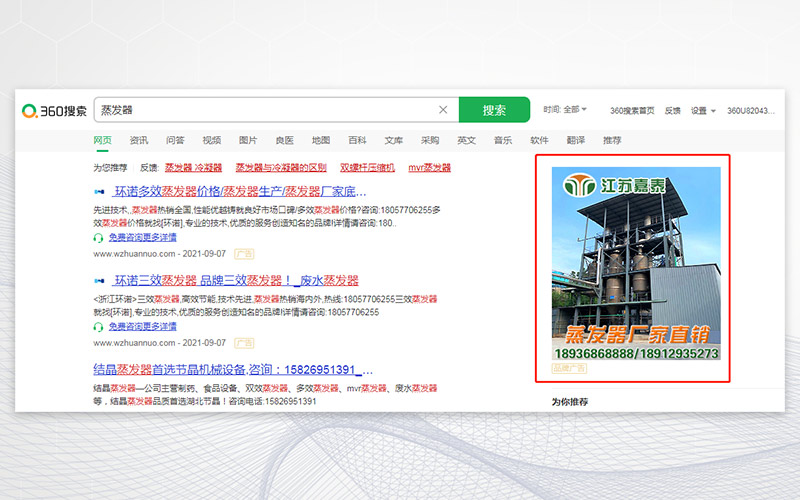Open the 360搜索首页 link
The height and width of the screenshot is (500, 800).
pyautogui.click(x=632, y=111)
